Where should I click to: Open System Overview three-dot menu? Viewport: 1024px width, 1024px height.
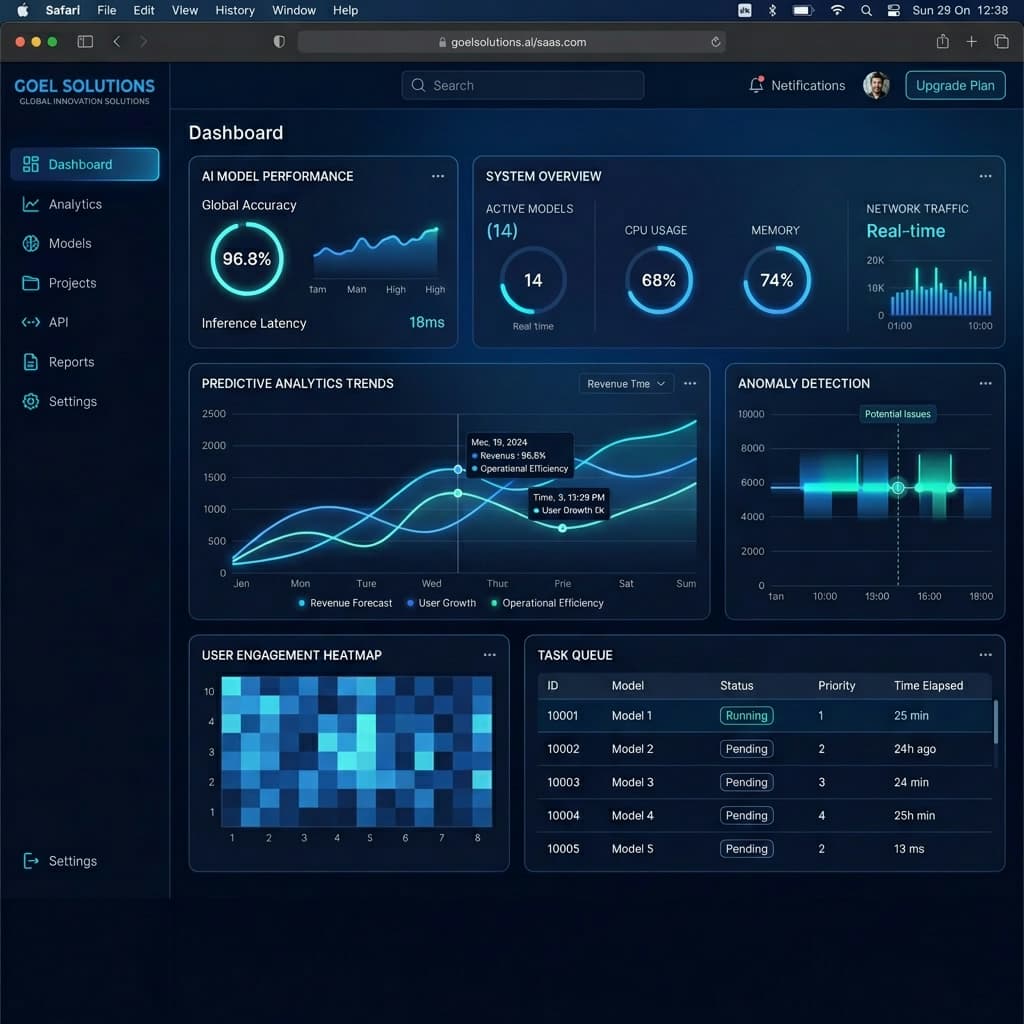point(985,176)
